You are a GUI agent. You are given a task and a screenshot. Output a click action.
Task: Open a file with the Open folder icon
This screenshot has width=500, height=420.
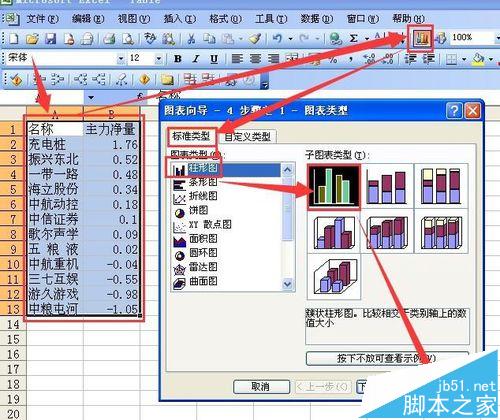[x=32, y=39]
